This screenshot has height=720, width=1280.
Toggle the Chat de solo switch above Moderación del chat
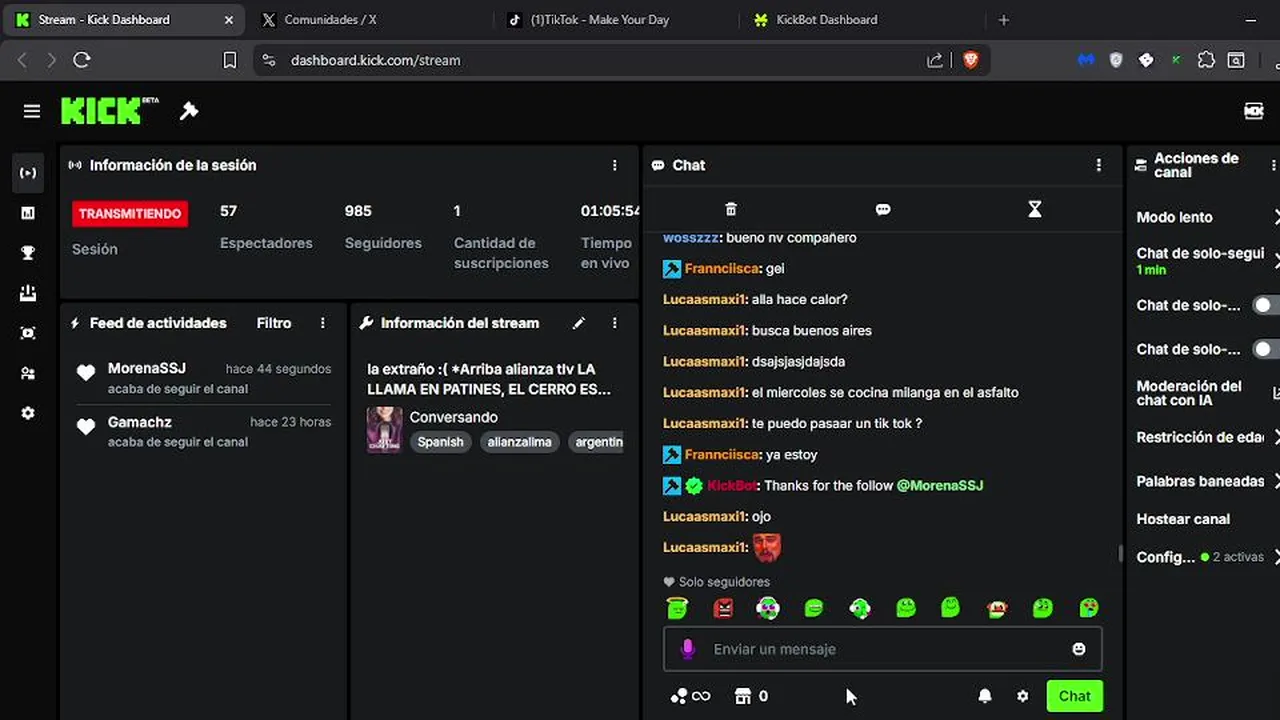coord(1266,349)
